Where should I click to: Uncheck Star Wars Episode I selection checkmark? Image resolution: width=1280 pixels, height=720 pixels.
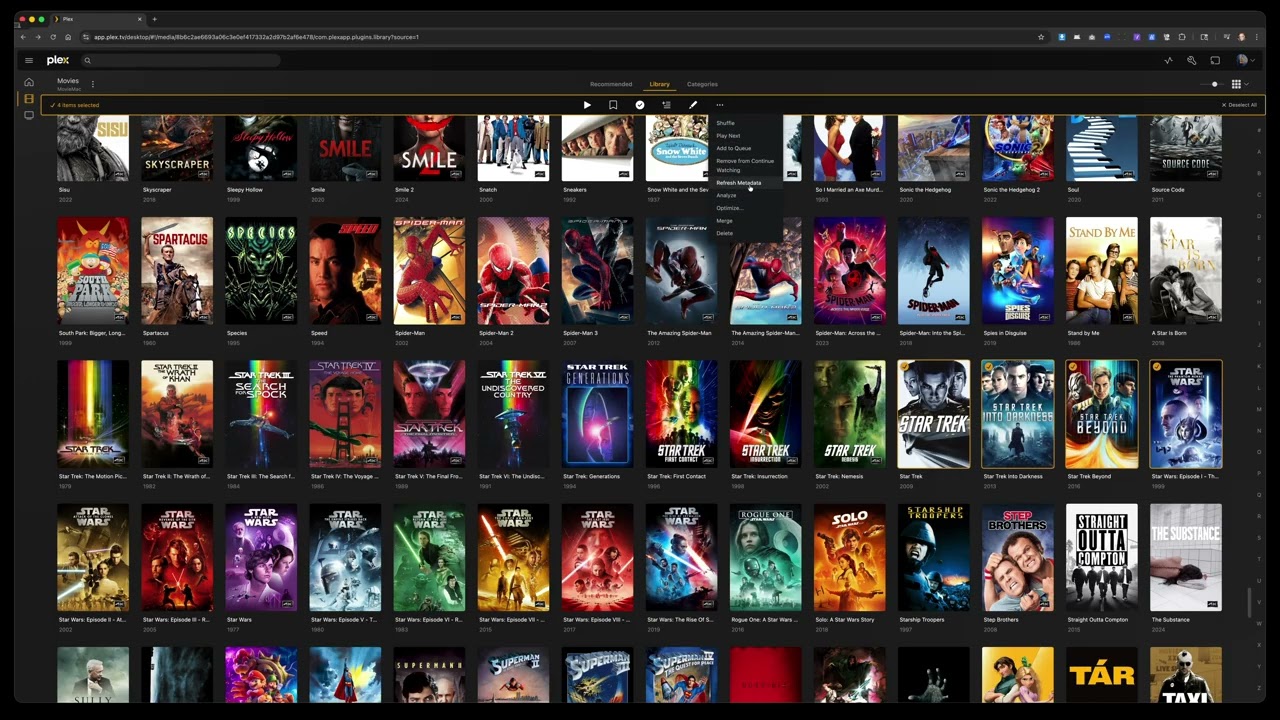point(1157,367)
